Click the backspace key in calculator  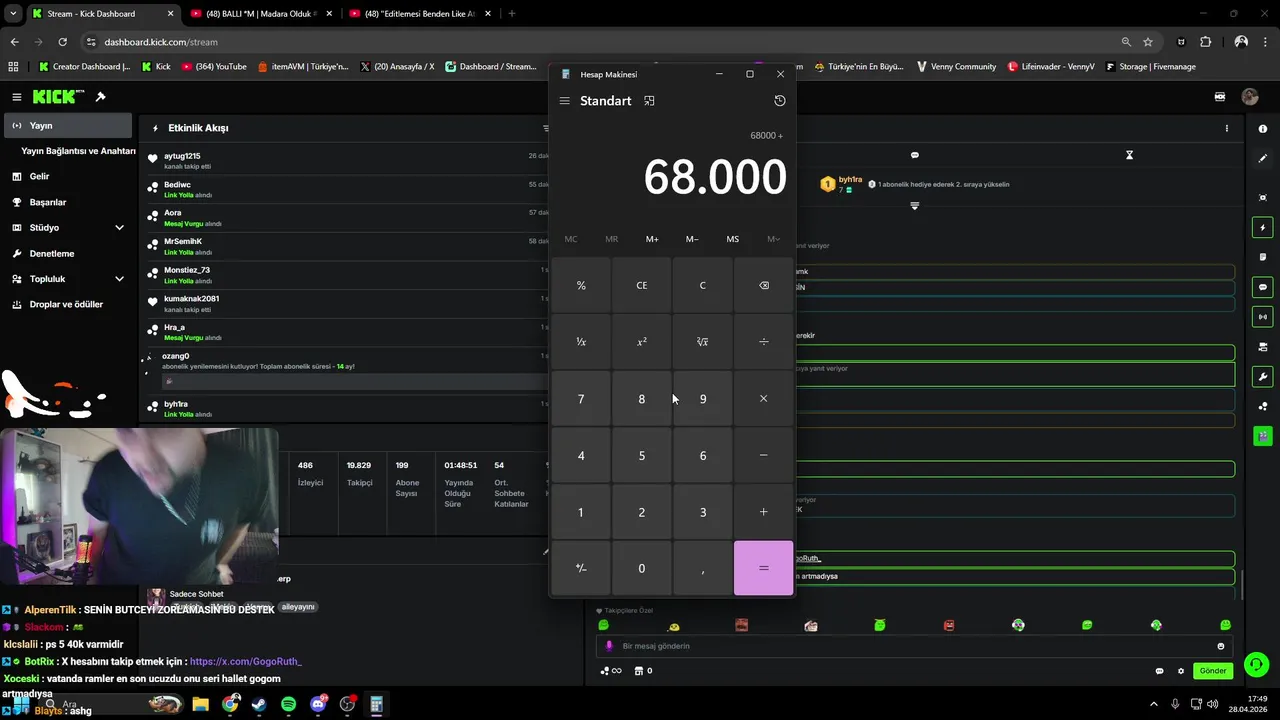tap(763, 285)
